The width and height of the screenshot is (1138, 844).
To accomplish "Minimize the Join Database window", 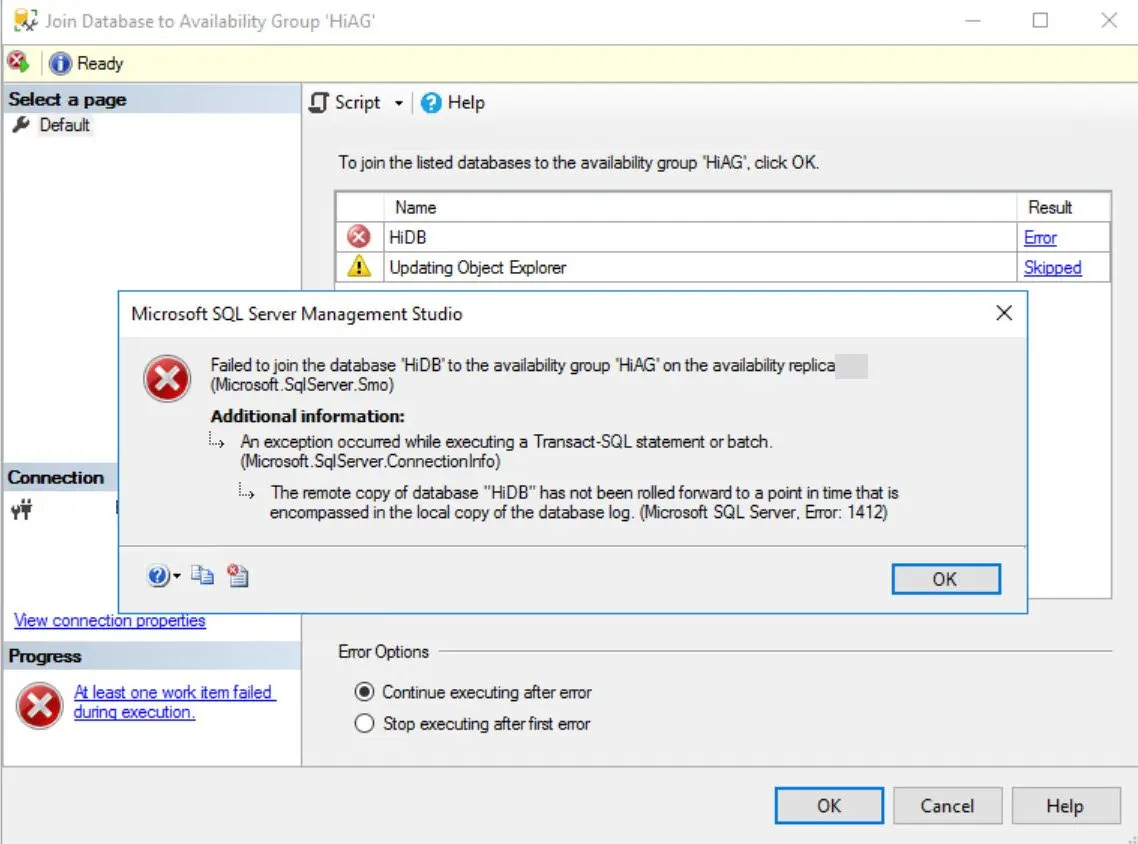I will 973,20.
